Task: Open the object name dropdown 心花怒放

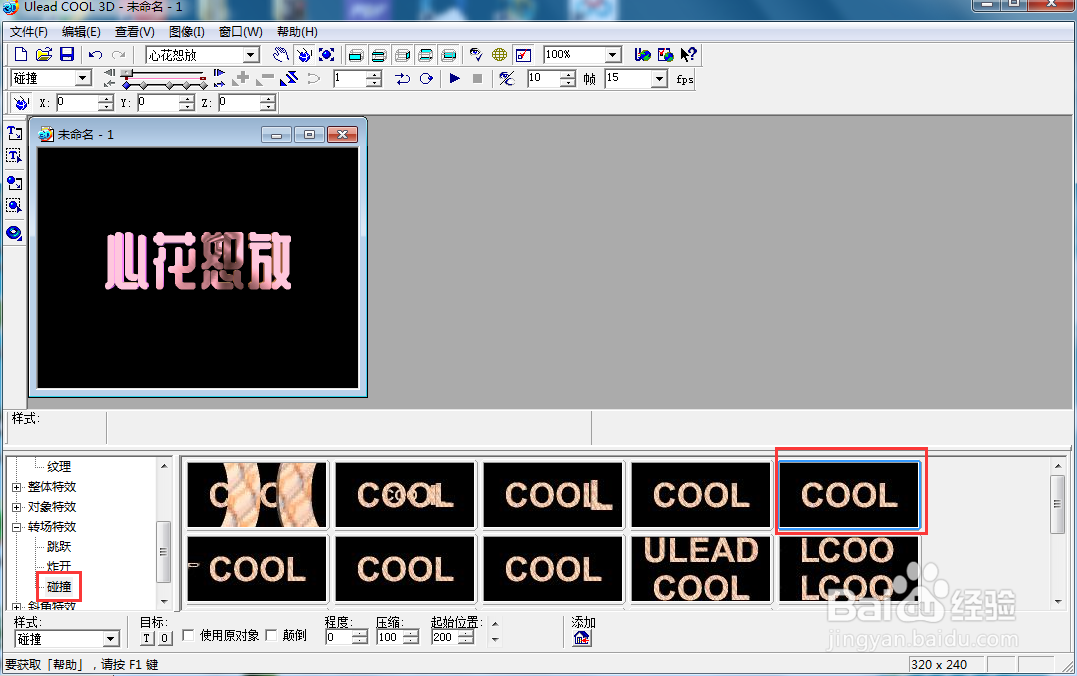Action: 251,55
